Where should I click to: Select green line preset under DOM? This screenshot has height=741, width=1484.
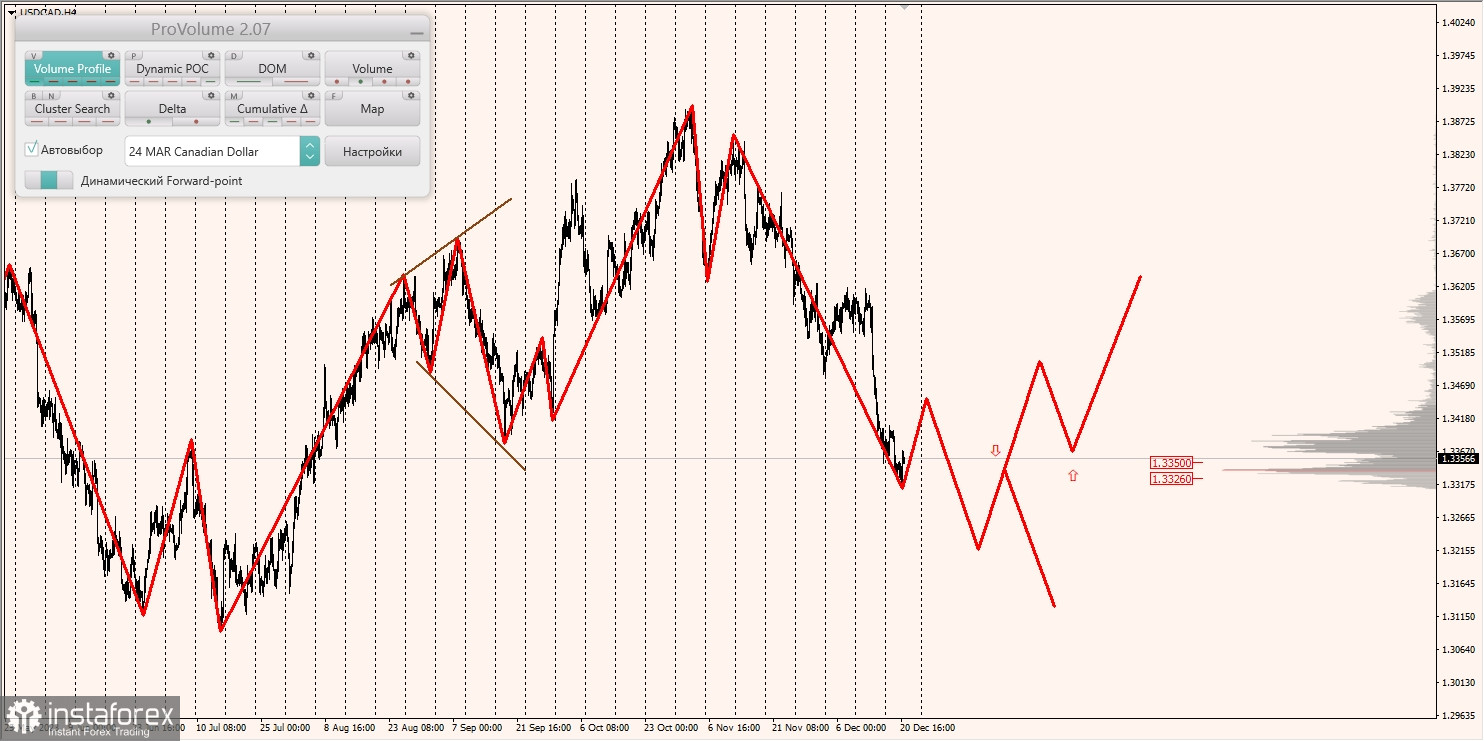pos(248,82)
